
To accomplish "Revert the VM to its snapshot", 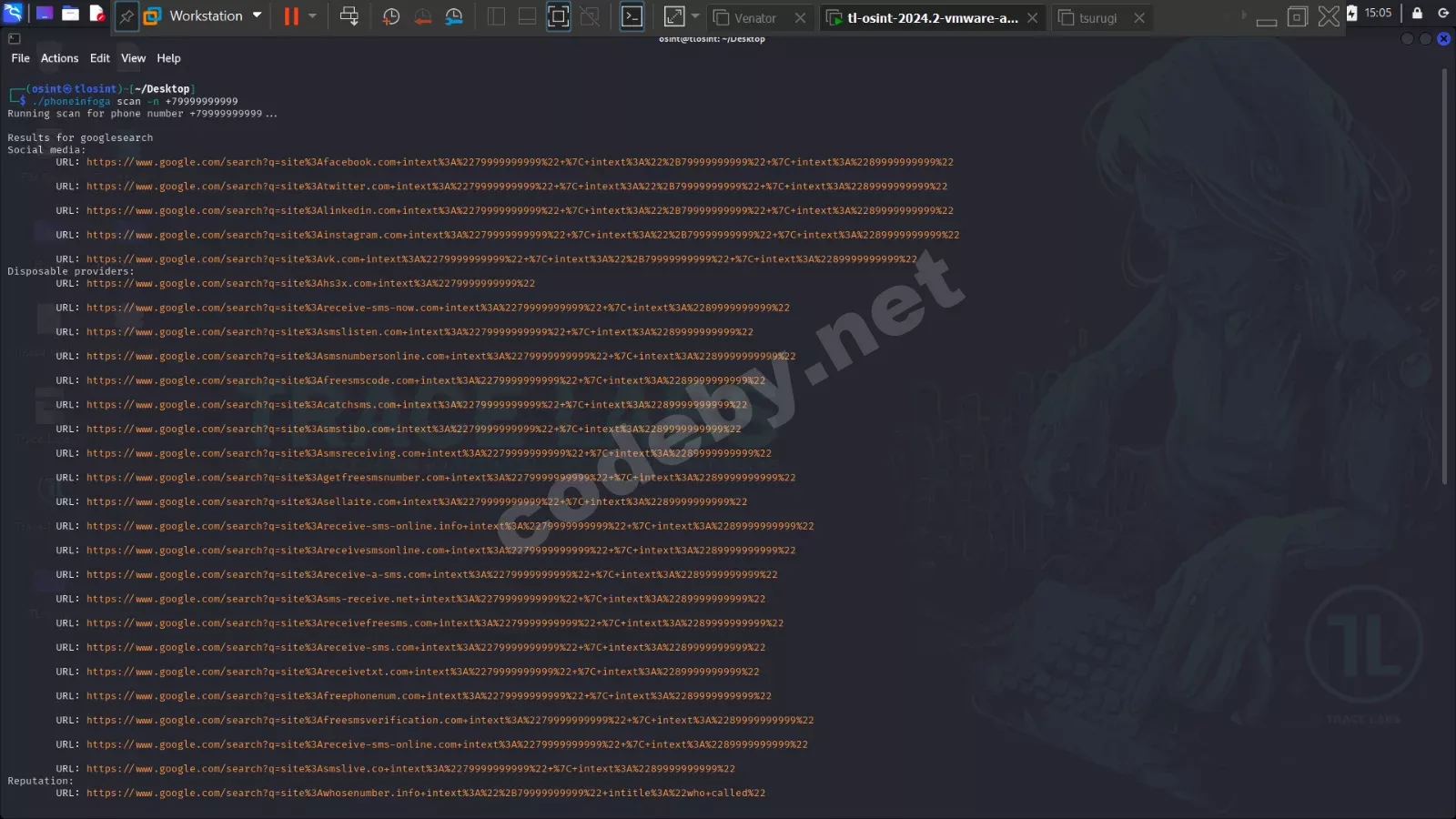I will point(422,16).
